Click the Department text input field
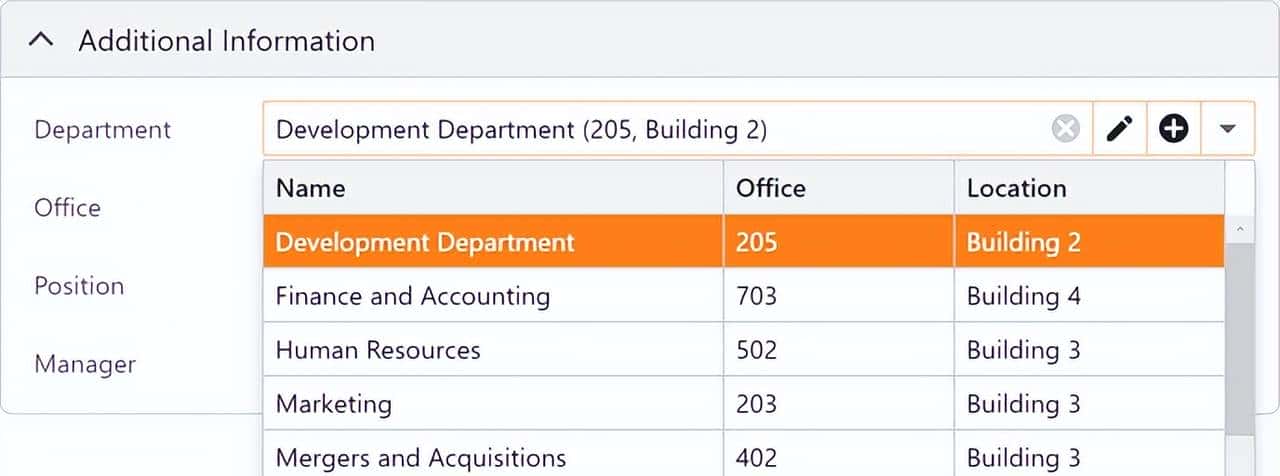 pos(650,129)
